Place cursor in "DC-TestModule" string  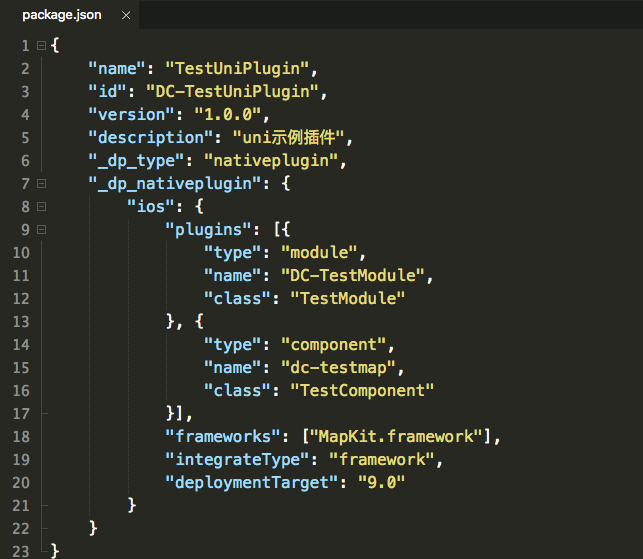pyautogui.click(x=355, y=275)
